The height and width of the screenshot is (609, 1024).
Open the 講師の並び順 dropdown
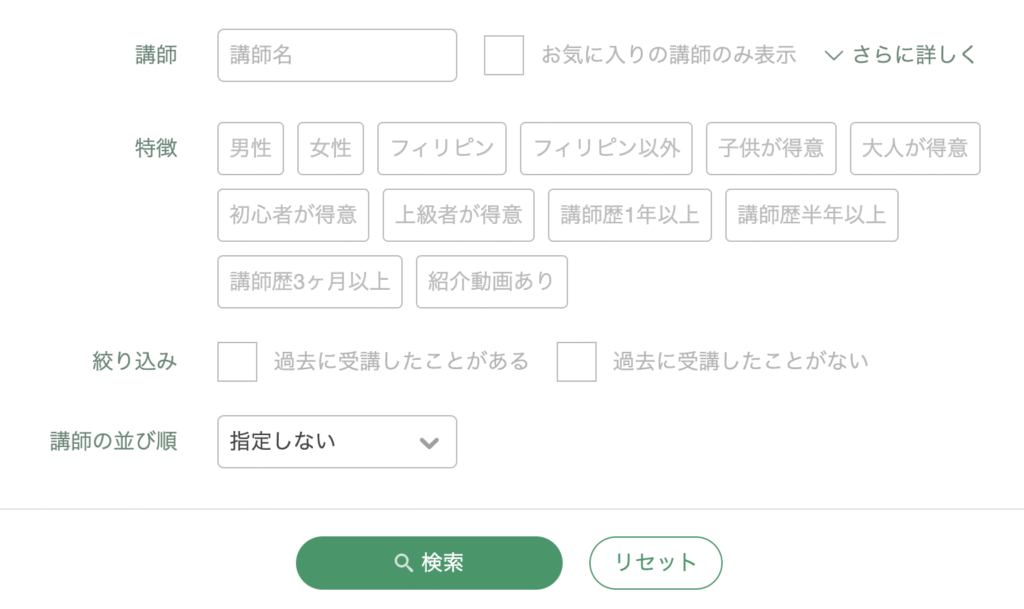pos(337,442)
